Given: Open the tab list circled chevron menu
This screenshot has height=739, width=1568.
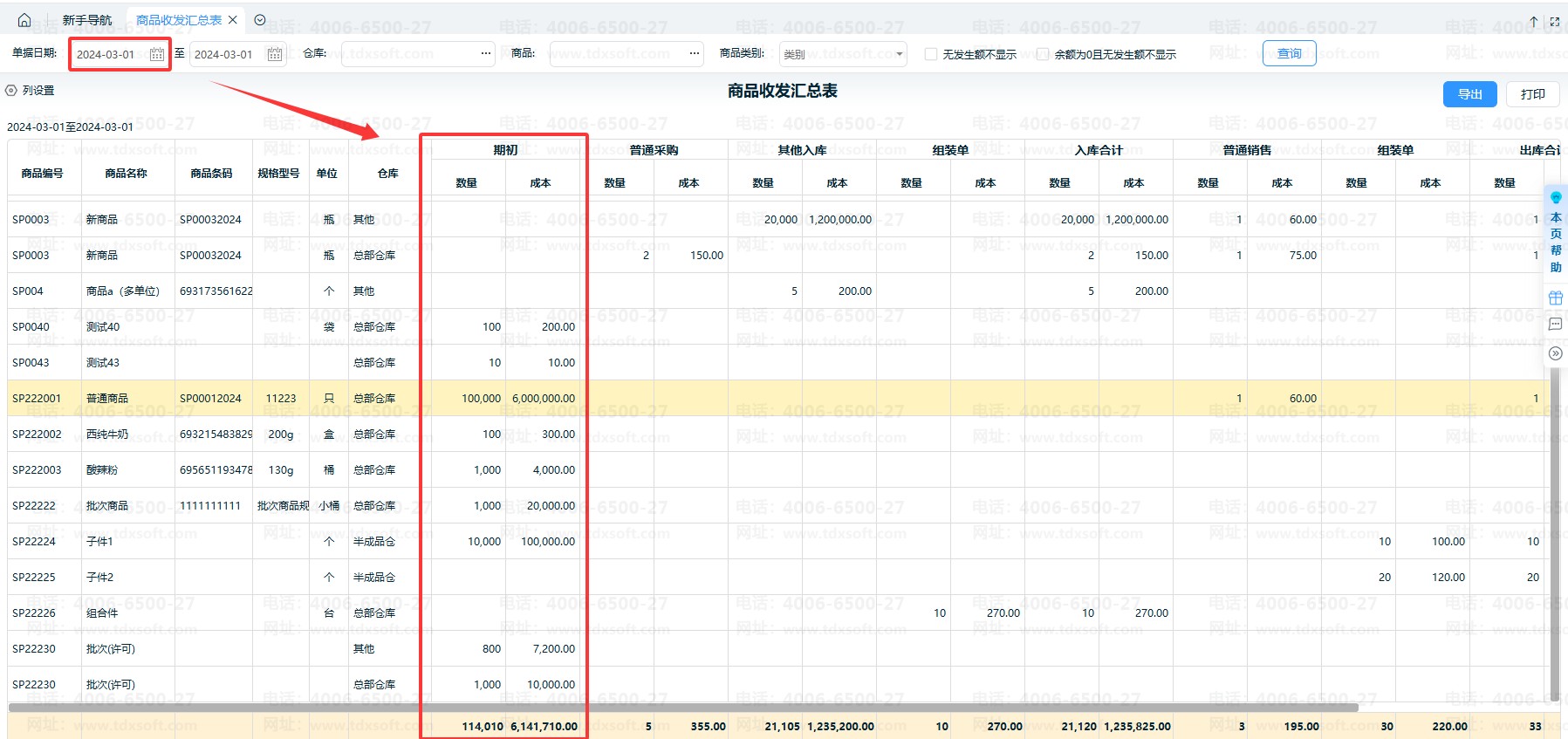Looking at the screenshot, I should (260, 20).
